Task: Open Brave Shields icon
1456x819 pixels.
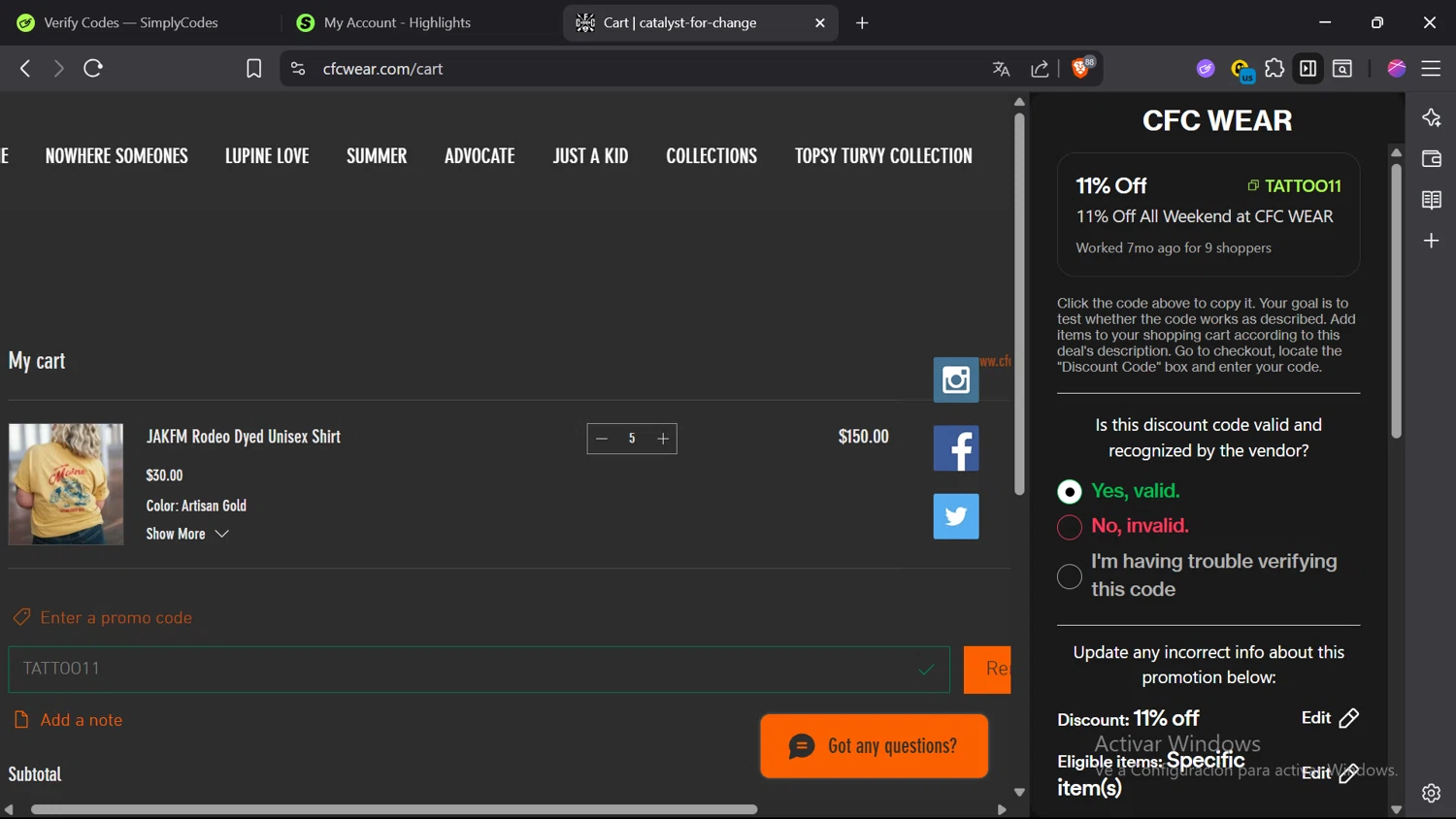Action: click(x=1081, y=68)
